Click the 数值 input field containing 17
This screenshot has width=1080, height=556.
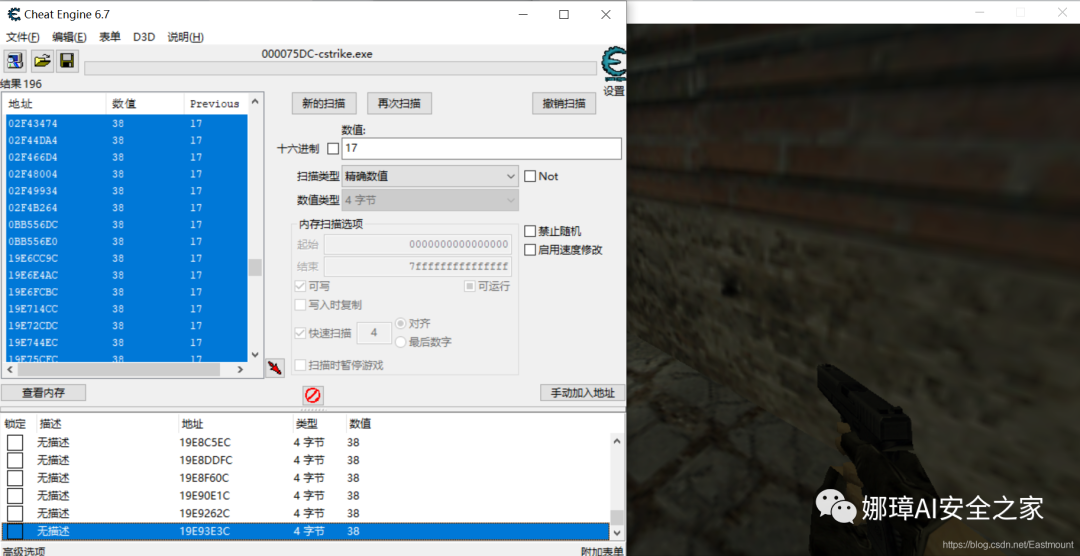pos(481,148)
